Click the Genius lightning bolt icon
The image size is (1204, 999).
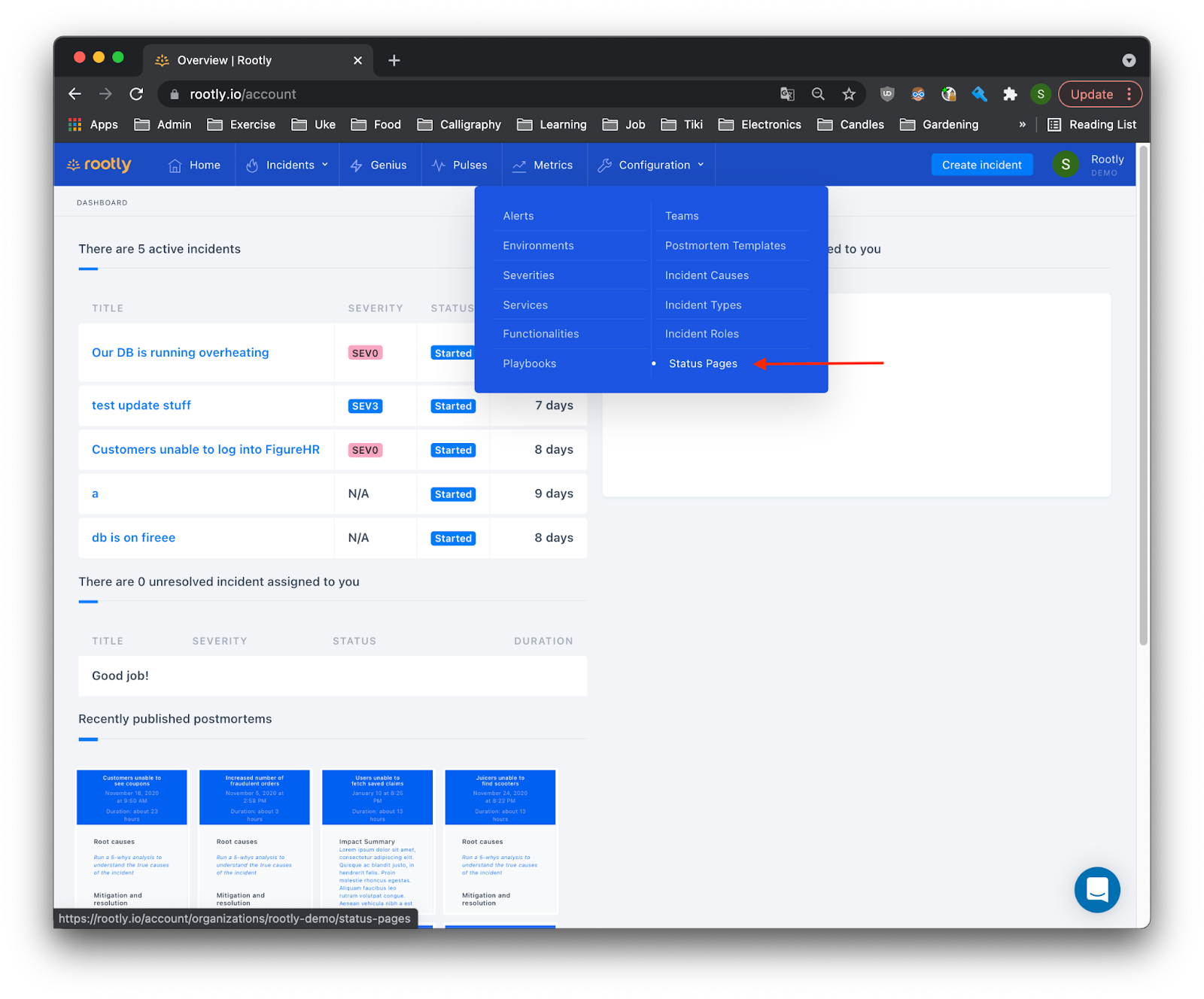[x=357, y=165]
